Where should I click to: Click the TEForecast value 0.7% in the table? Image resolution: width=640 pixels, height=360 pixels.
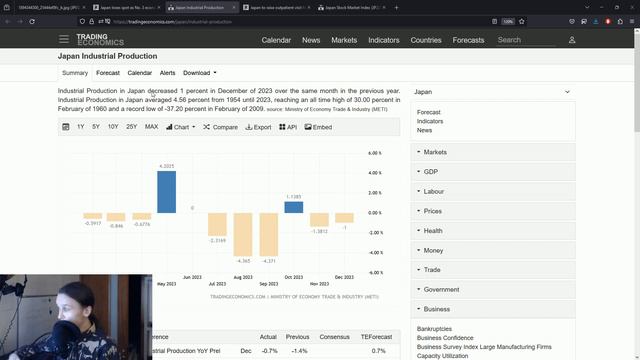(378, 351)
